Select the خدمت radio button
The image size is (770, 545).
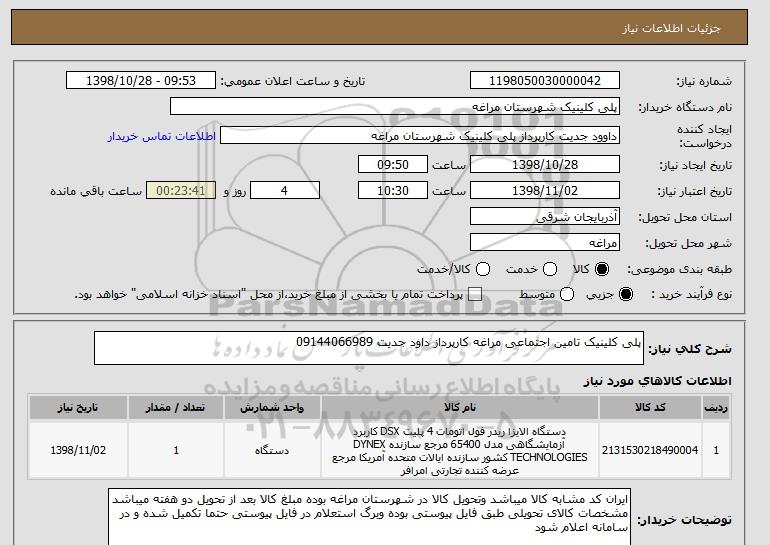click(x=550, y=269)
